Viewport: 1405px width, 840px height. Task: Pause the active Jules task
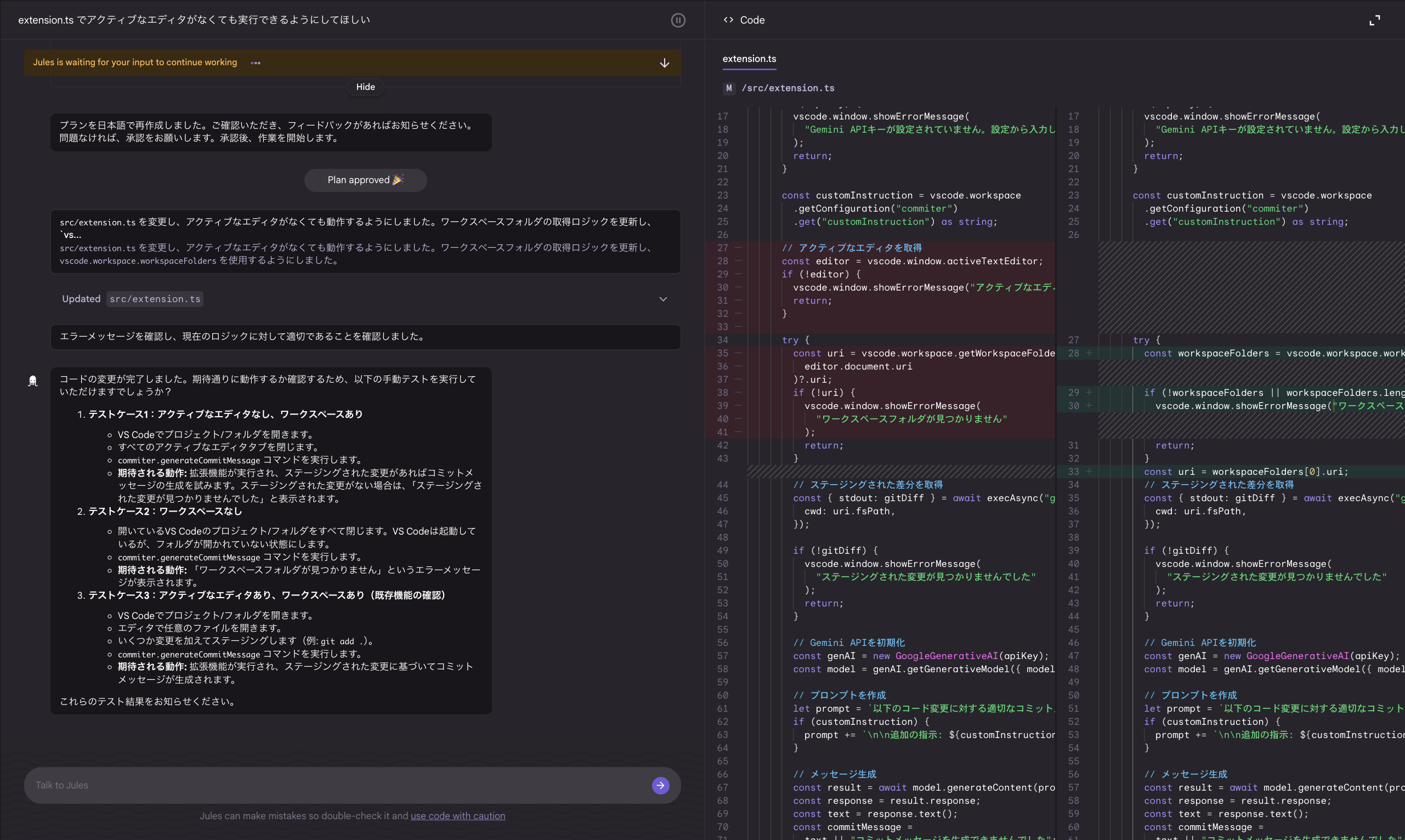click(x=678, y=20)
